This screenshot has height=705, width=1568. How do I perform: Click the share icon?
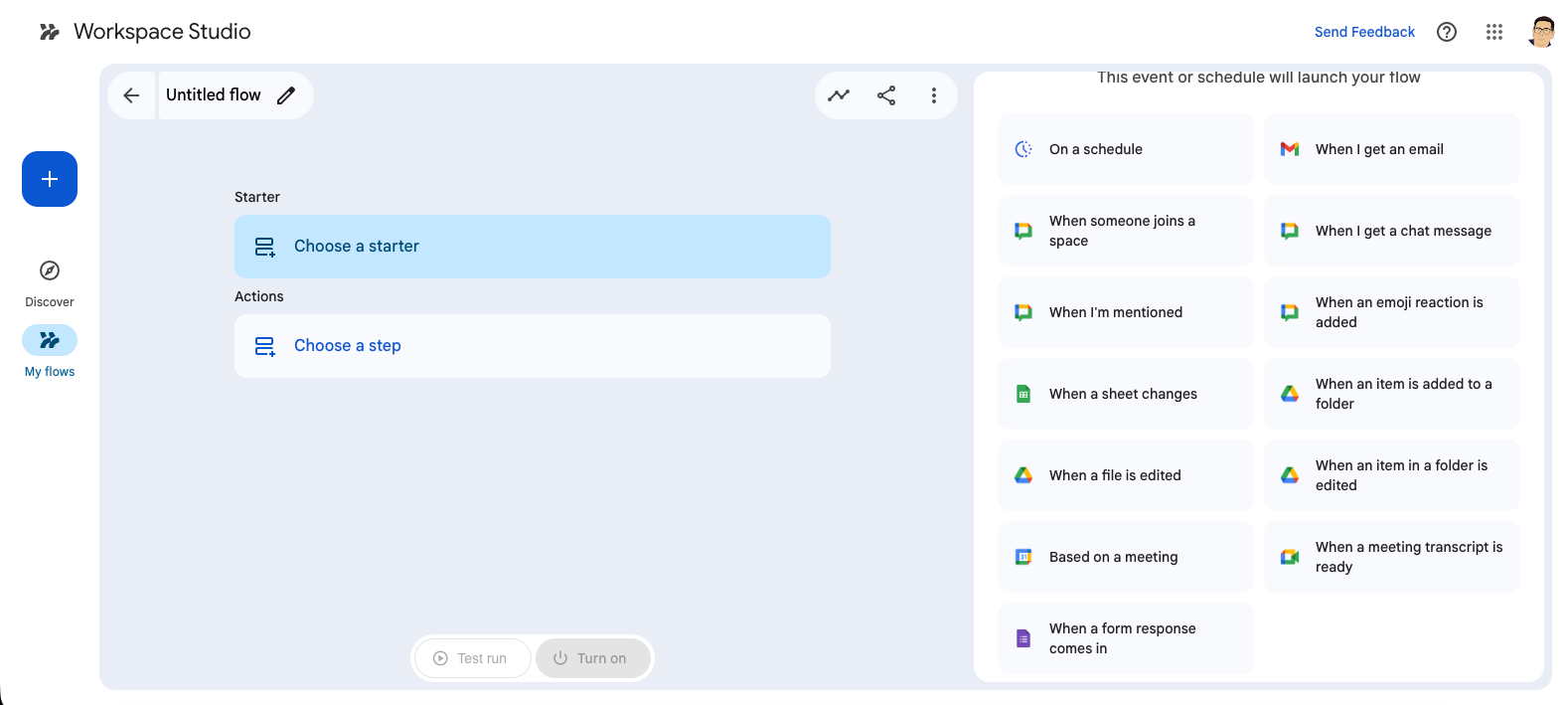click(886, 95)
